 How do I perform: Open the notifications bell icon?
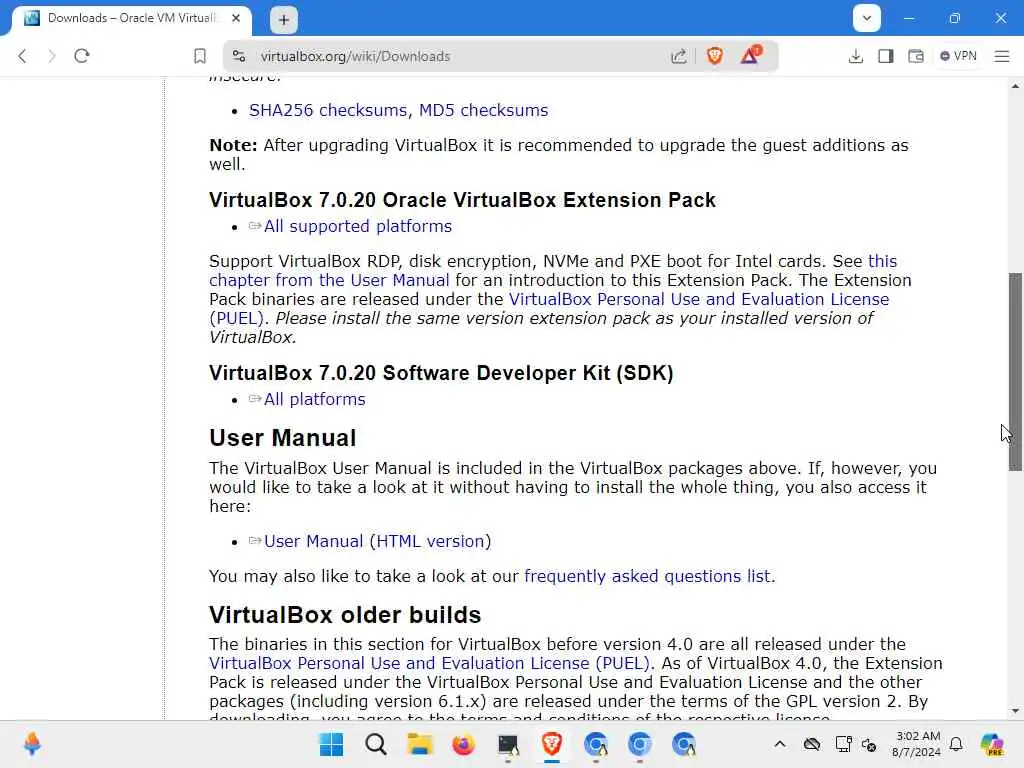(956, 744)
